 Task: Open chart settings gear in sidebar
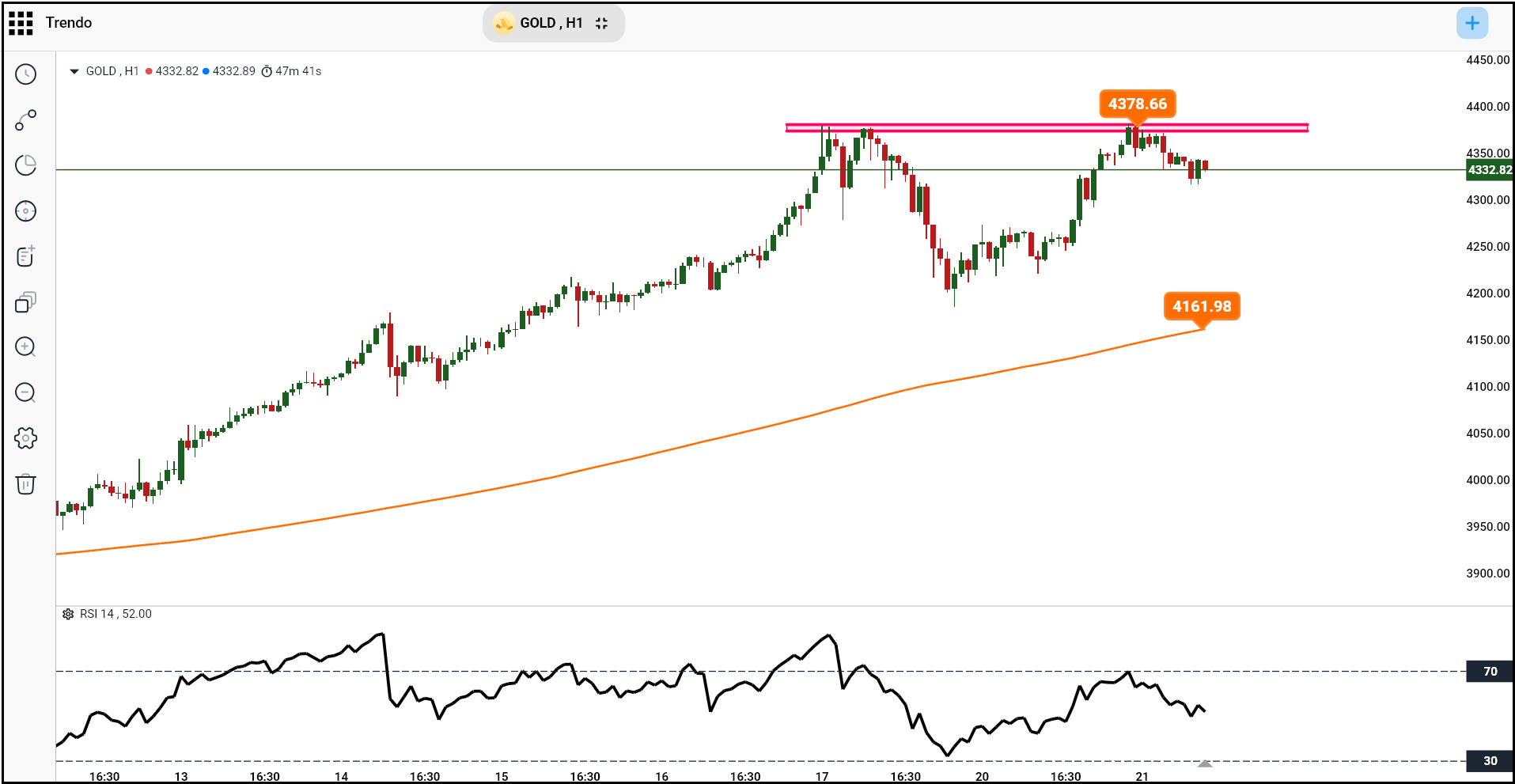[x=26, y=438]
